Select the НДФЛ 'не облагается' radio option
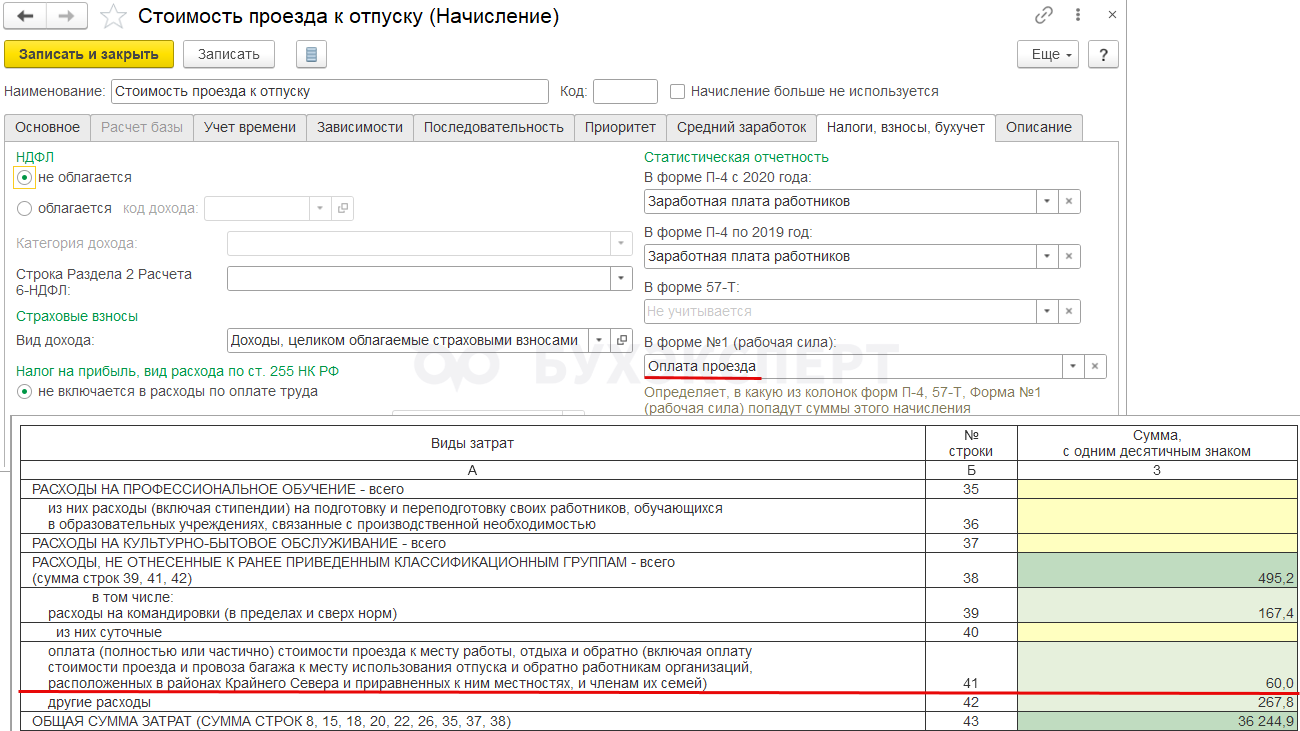This screenshot has height=731, width=1300. pos(25,177)
